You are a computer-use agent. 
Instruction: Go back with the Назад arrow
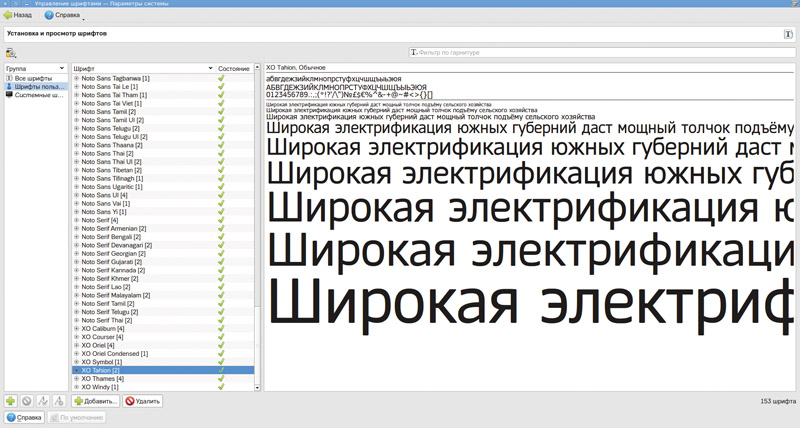pos(18,15)
